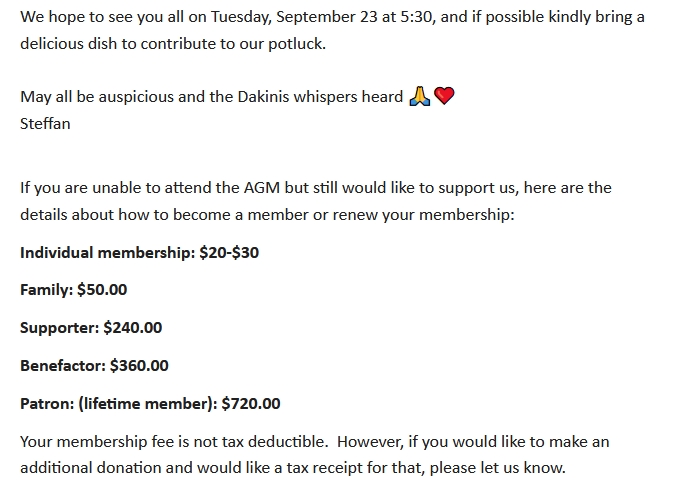Click the Supporter $240.00 line
Screen dimensions: 688x496
pyautogui.click(x=90, y=328)
